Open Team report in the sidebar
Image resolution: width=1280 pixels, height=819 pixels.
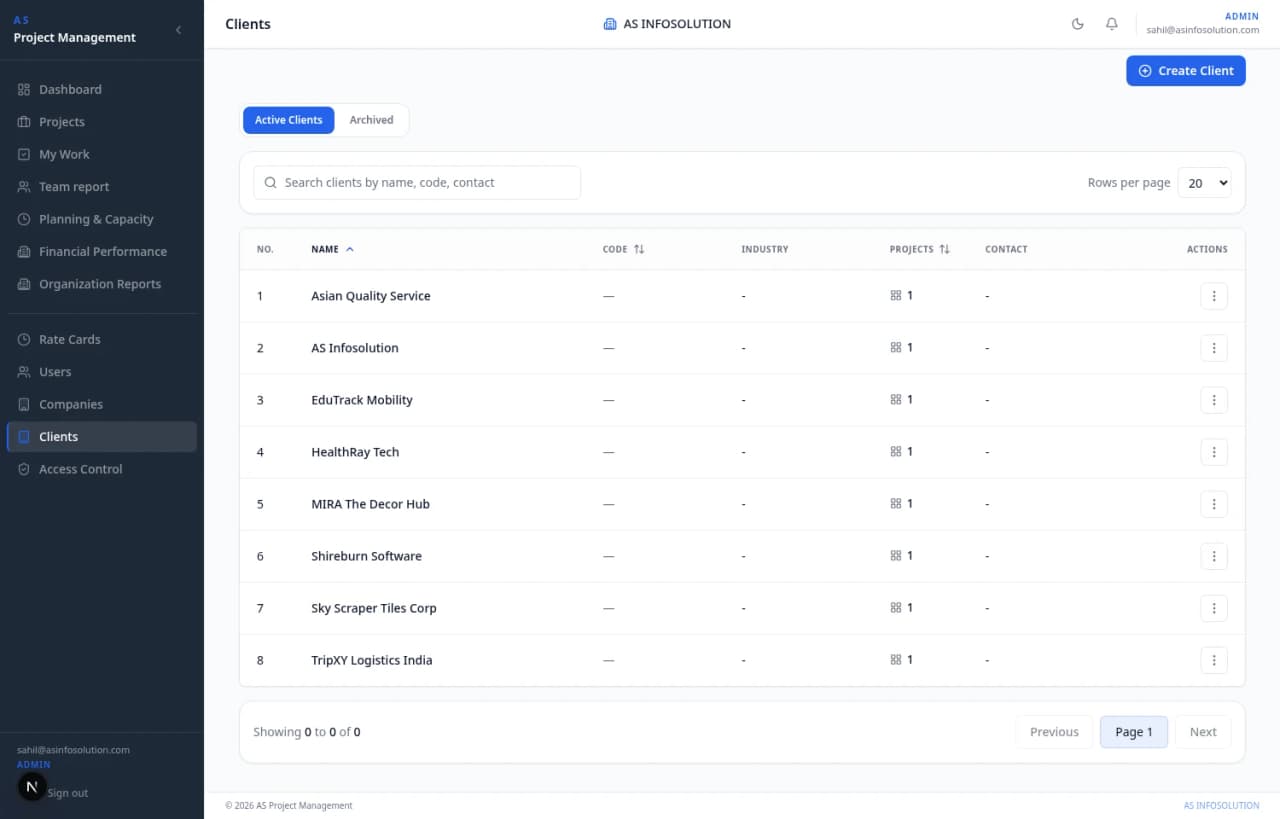101,187
